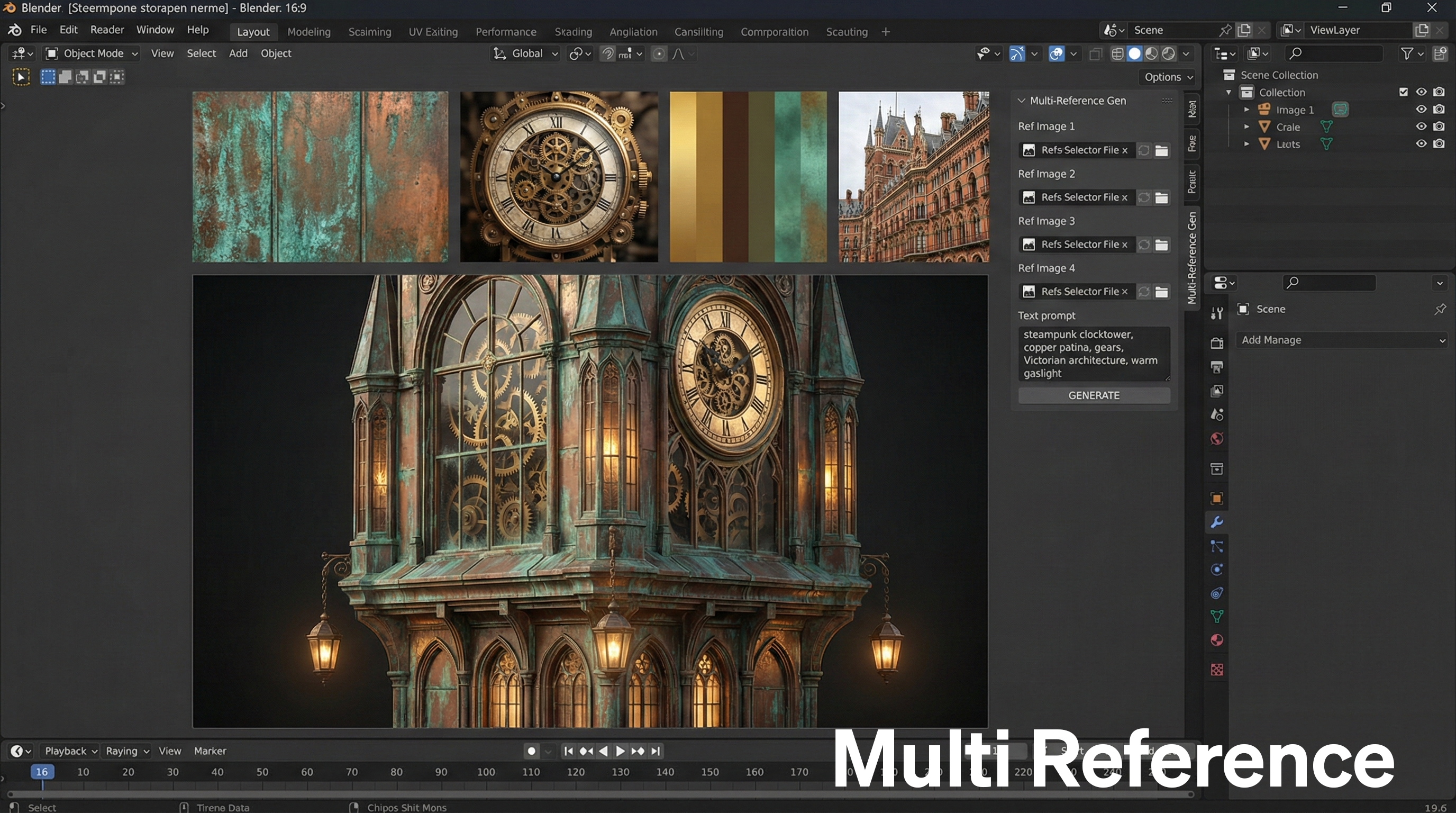Open the material sphere properties tab

tap(1217, 640)
